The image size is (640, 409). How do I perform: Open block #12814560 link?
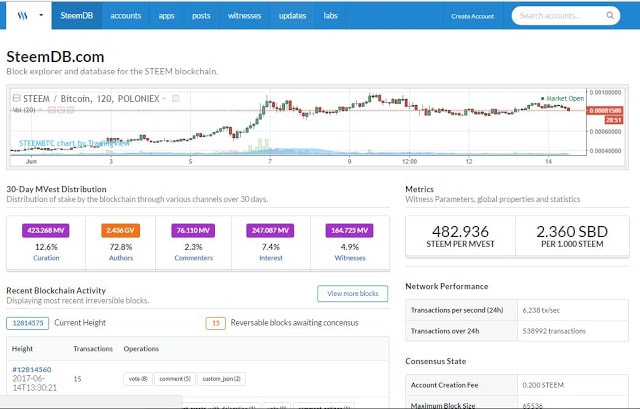(x=32, y=369)
